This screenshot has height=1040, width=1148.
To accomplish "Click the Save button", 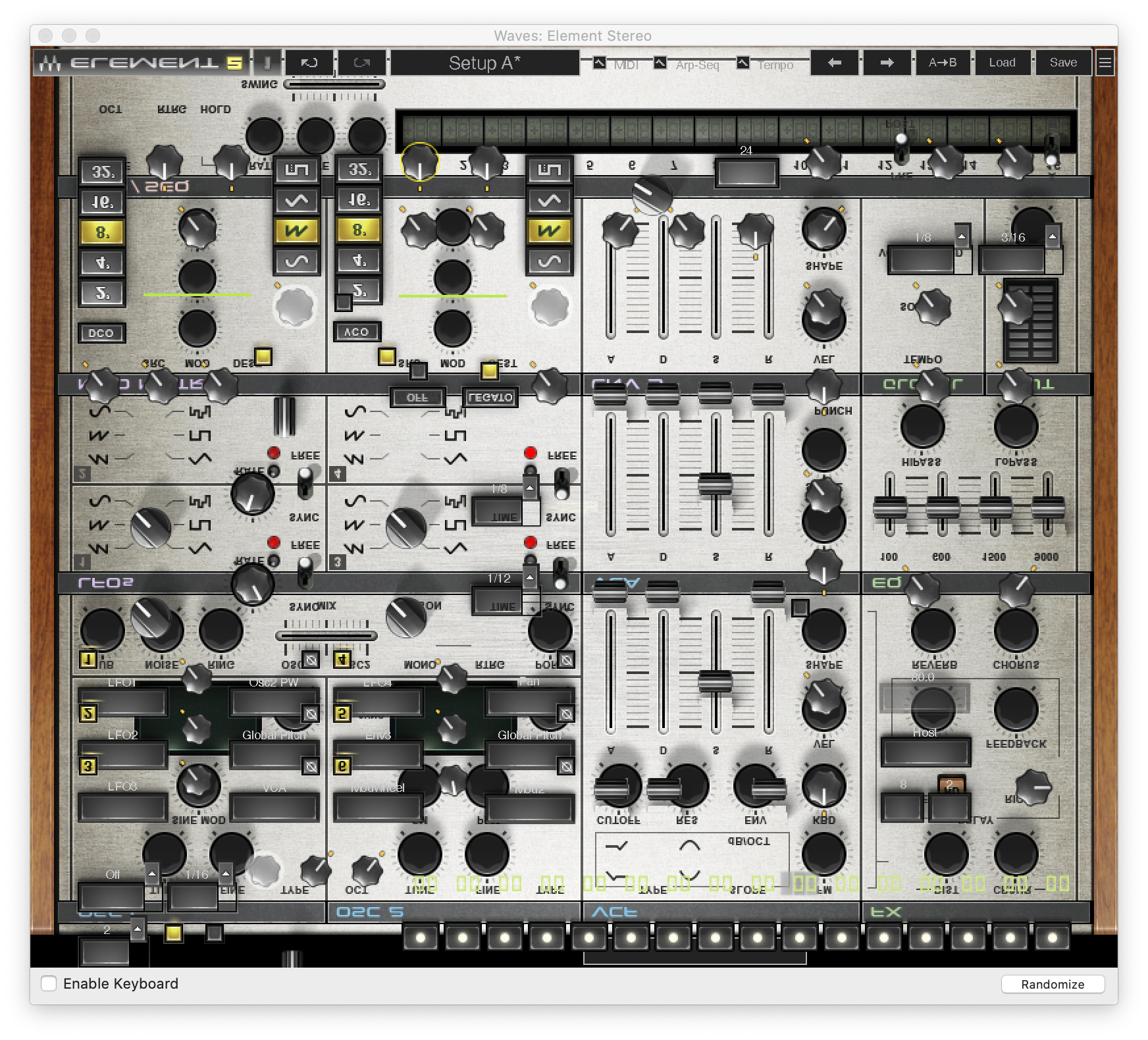I will pos(1063,63).
